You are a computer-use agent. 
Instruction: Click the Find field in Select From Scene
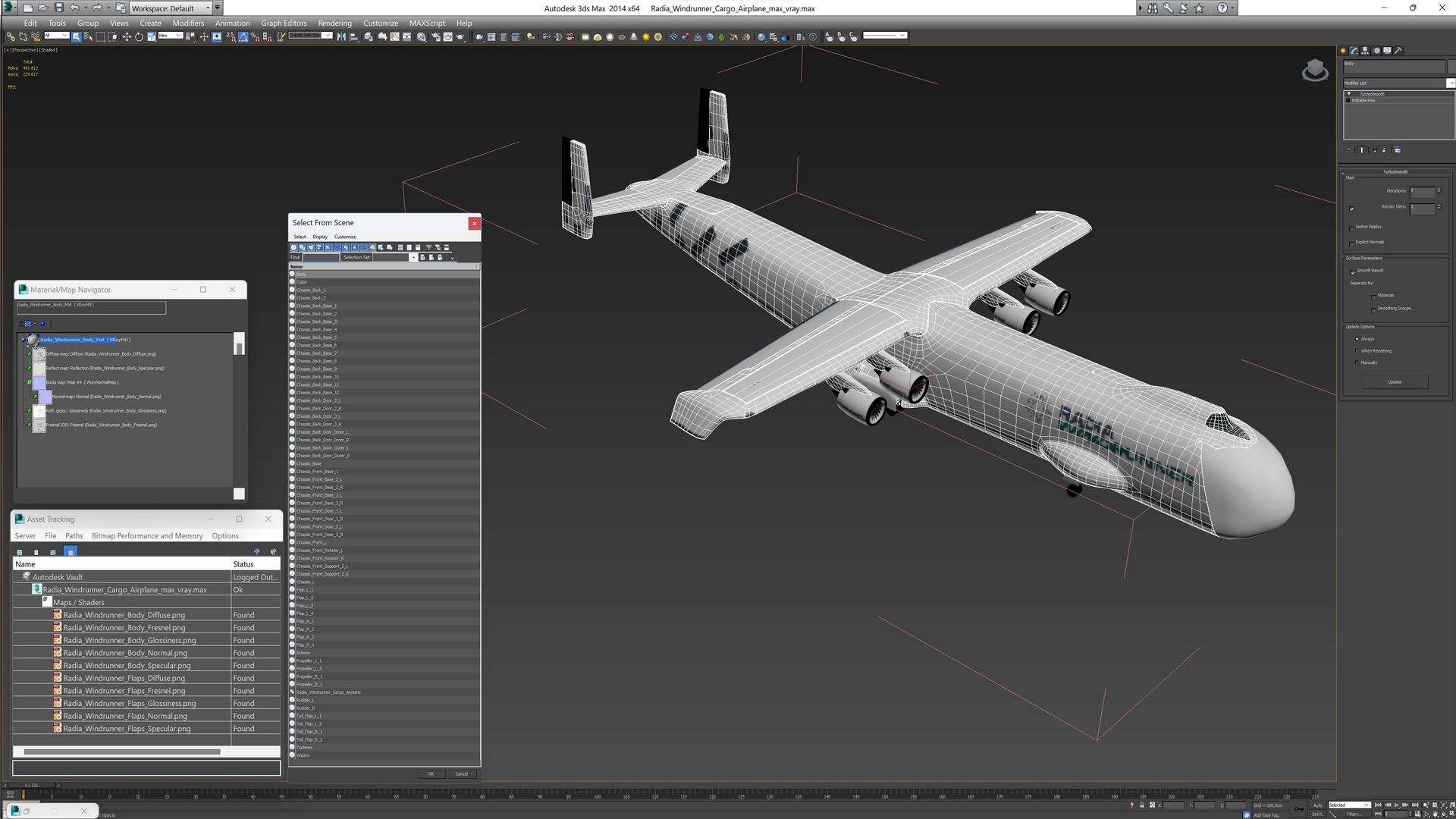click(x=321, y=257)
